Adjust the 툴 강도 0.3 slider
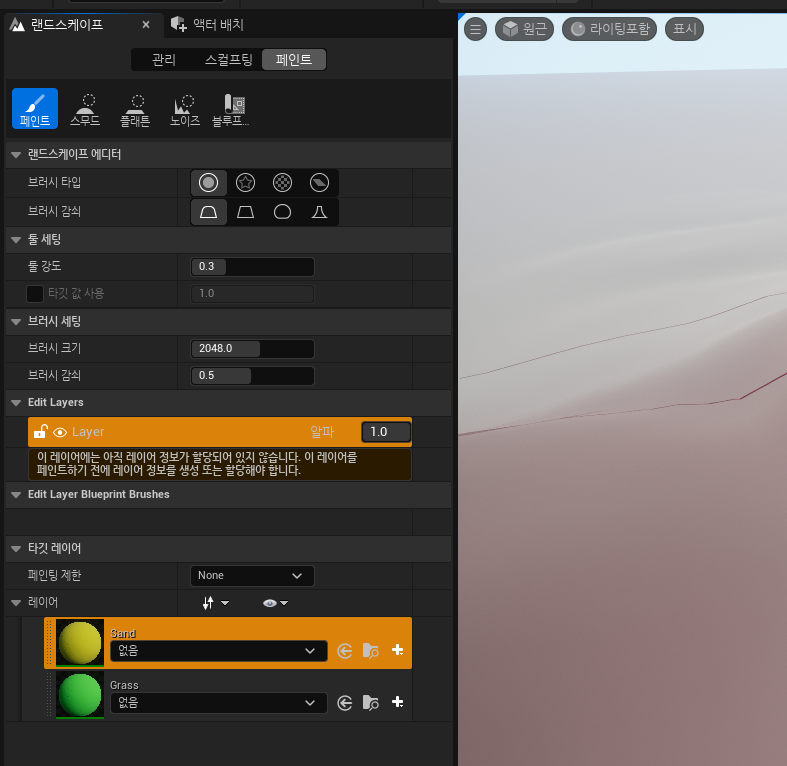The width and height of the screenshot is (787, 766). click(252, 267)
